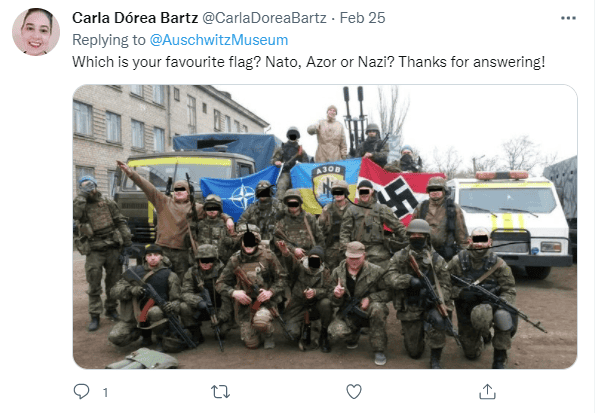This screenshot has width=610, height=413.
Task: Open the attached photo in full view
Action: (x=325, y=226)
